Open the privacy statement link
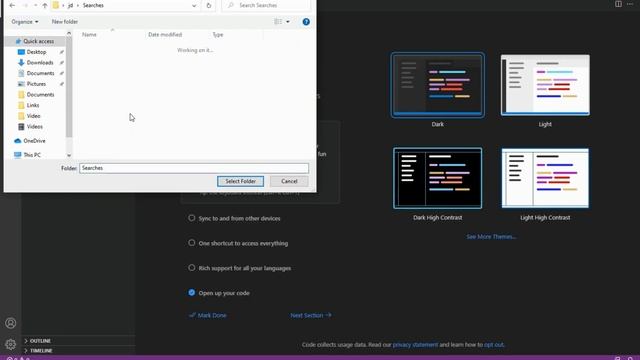 click(415, 345)
